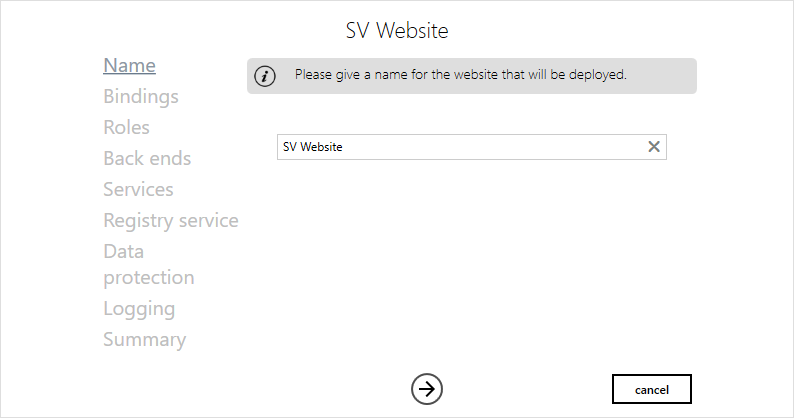
Task: Click the info icon in the banner
Action: click(x=265, y=76)
